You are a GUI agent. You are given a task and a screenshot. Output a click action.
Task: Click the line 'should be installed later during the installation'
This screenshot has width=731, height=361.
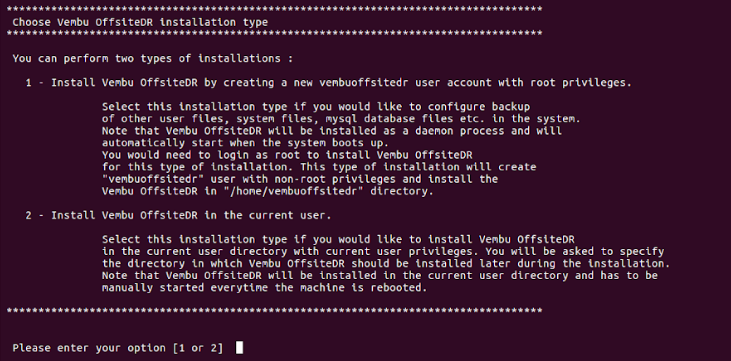pyautogui.click(x=386, y=264)
